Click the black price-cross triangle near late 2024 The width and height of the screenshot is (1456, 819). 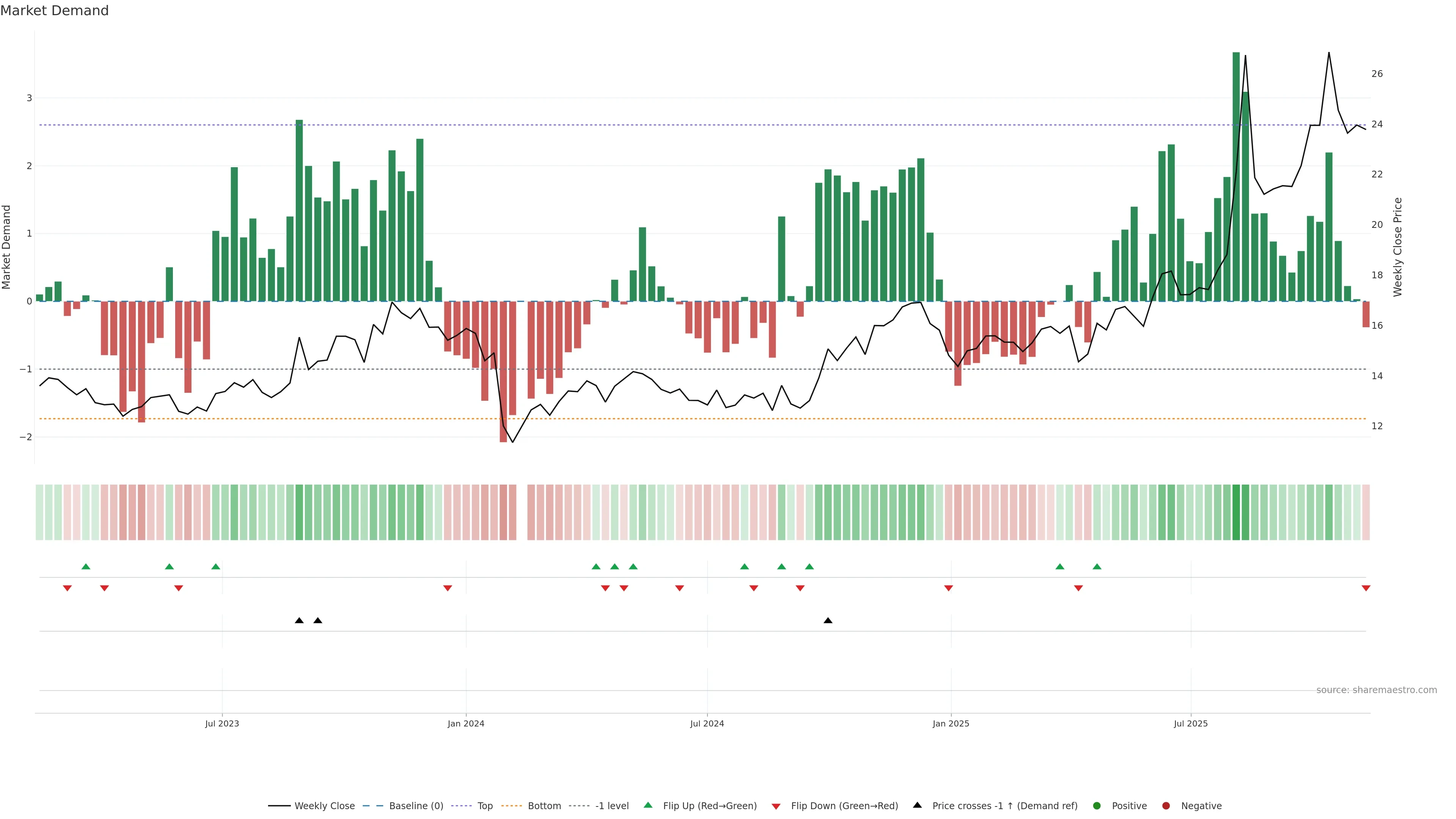point(827,621)
